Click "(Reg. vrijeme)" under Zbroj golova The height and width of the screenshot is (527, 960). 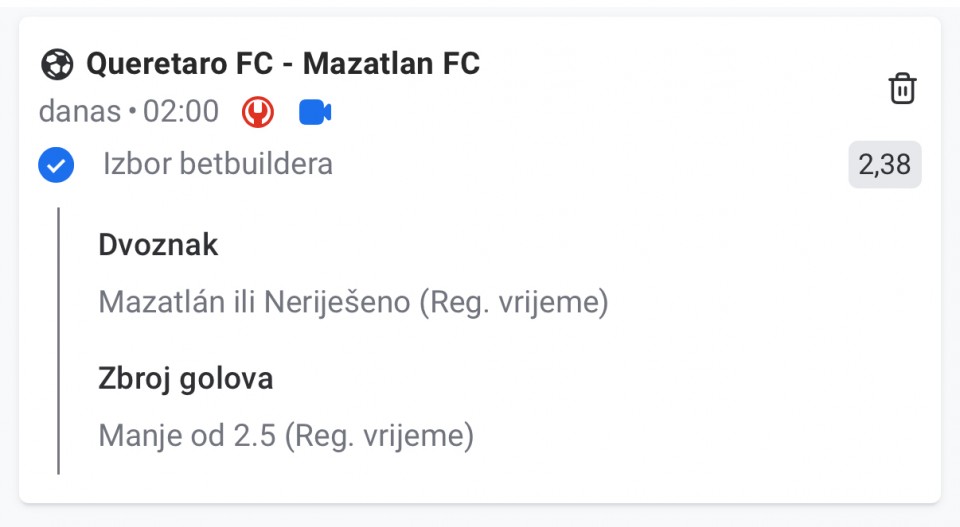tap(378, 436)
